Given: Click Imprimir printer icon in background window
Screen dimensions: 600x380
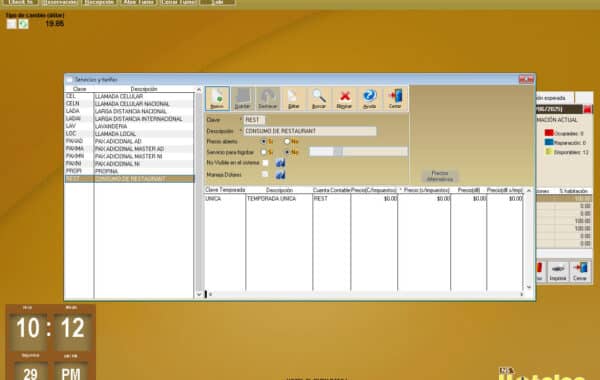Looking at the screenshot, I should pyautogui.click(x=558, y=272).
